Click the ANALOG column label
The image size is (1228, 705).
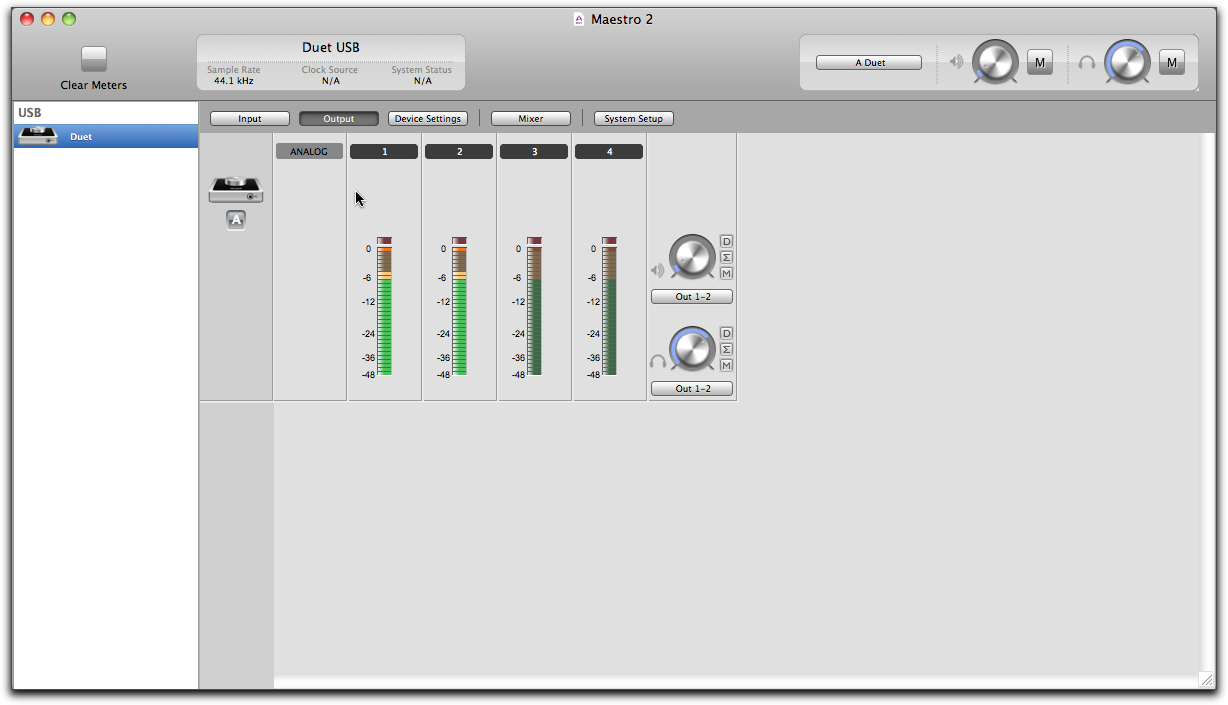(x=310, y=152)
